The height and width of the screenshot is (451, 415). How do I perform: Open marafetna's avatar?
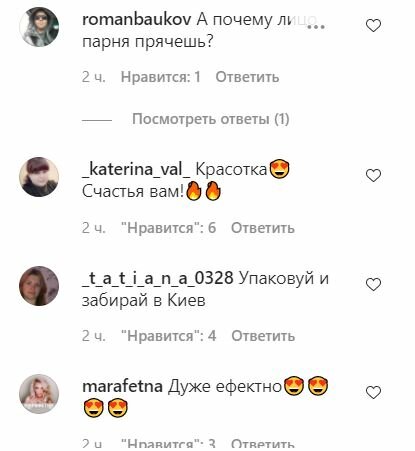coord(39,394)
